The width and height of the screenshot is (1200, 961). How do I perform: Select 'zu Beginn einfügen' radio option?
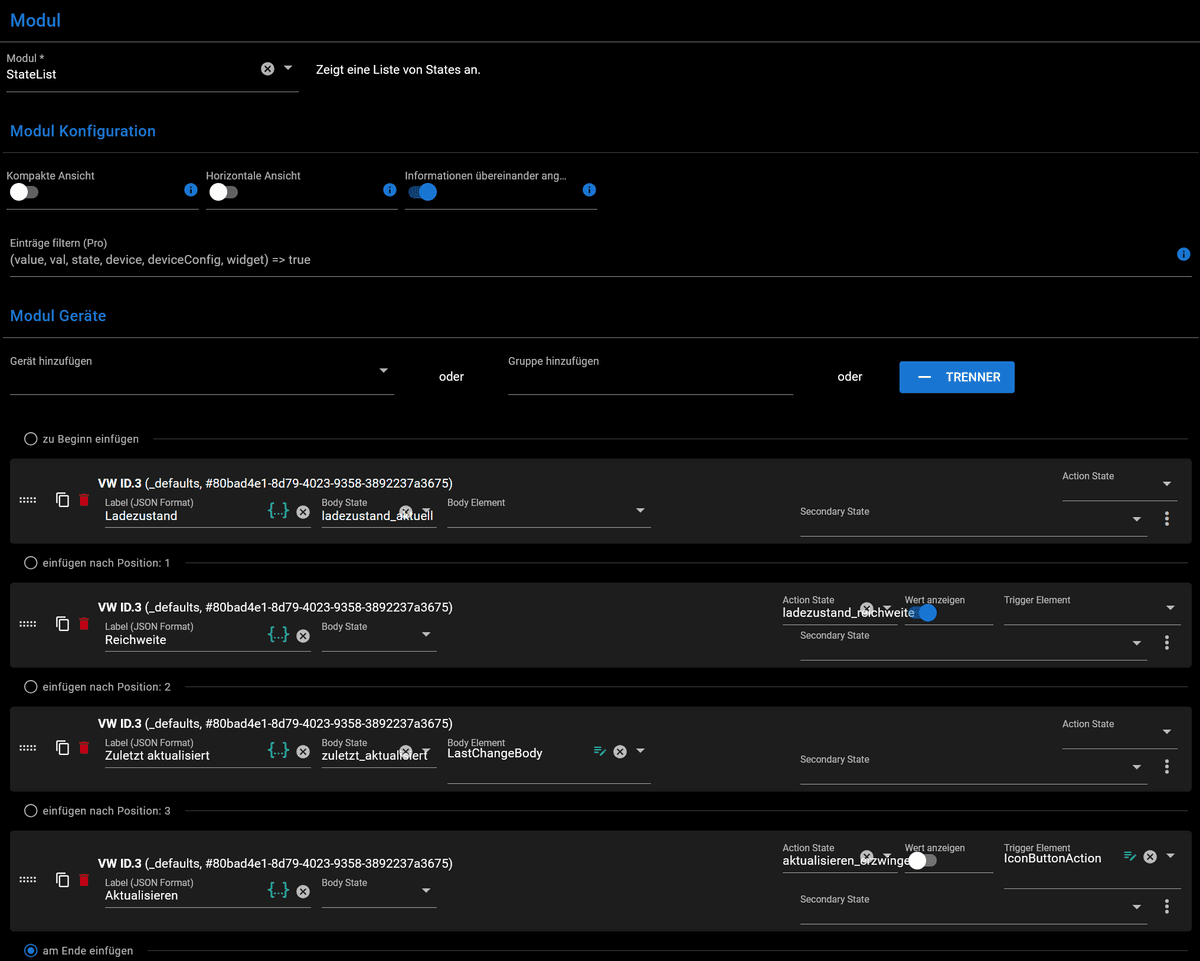31,439
